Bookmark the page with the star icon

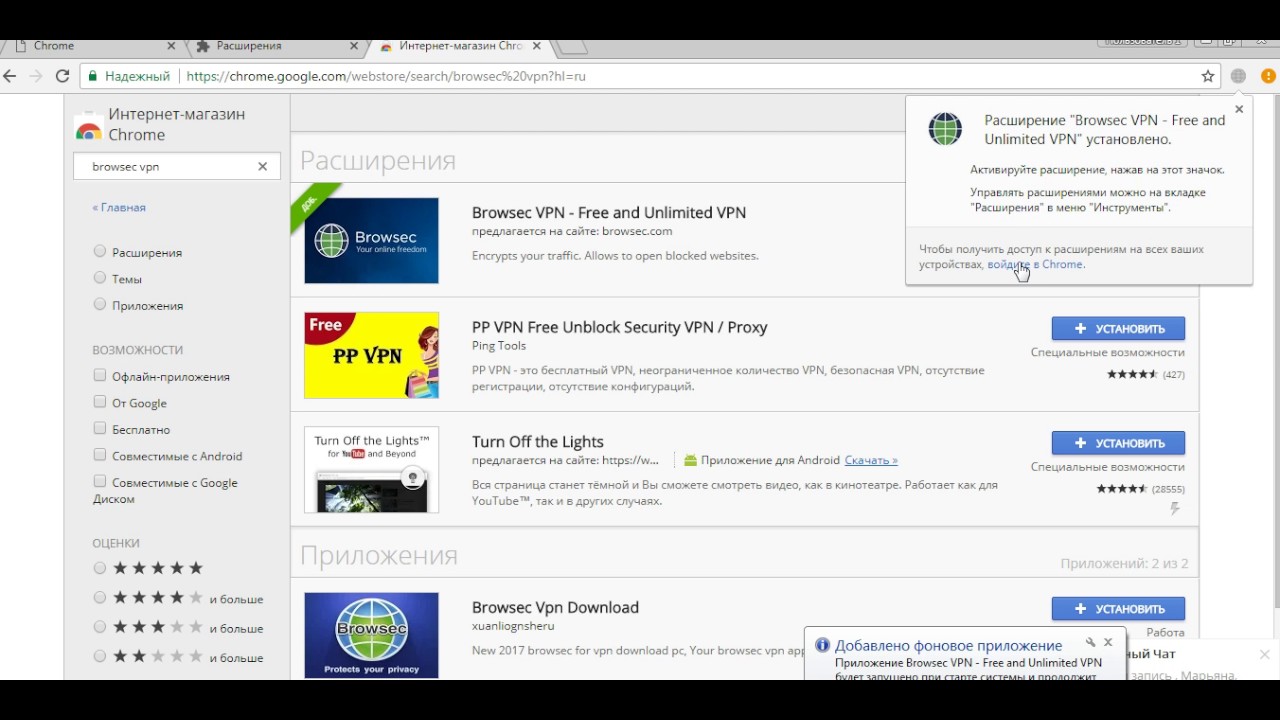pos(1208,76)
